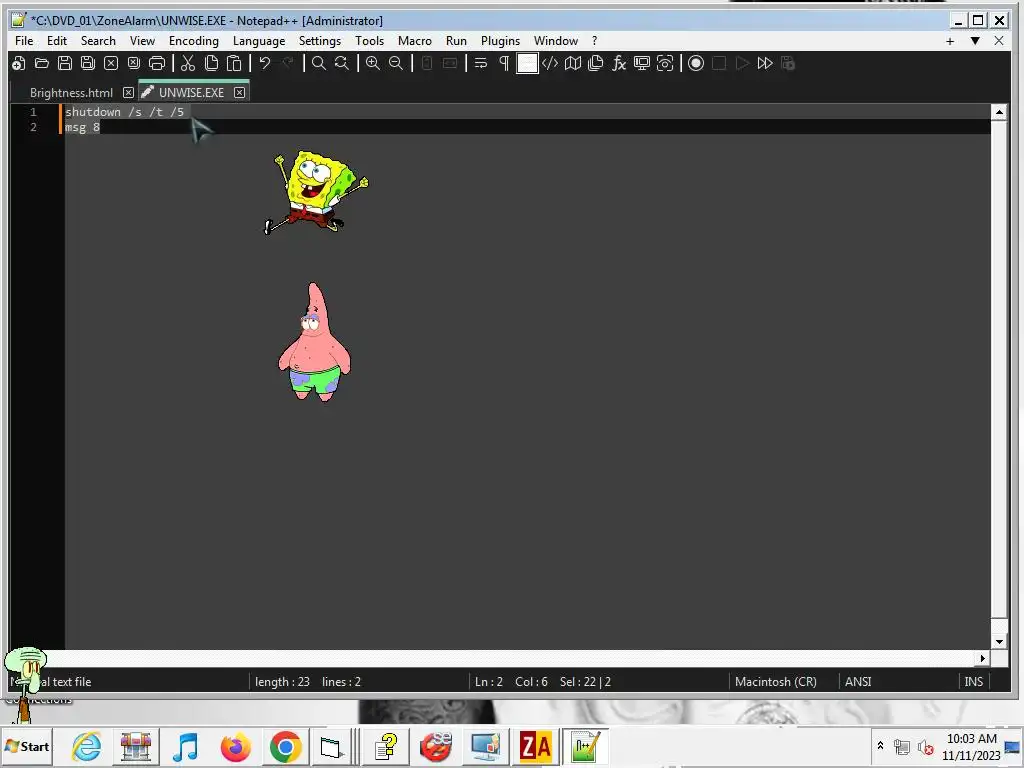Show hidden tray icons arrow
1024x768 pixels.
tap(880, 746)
